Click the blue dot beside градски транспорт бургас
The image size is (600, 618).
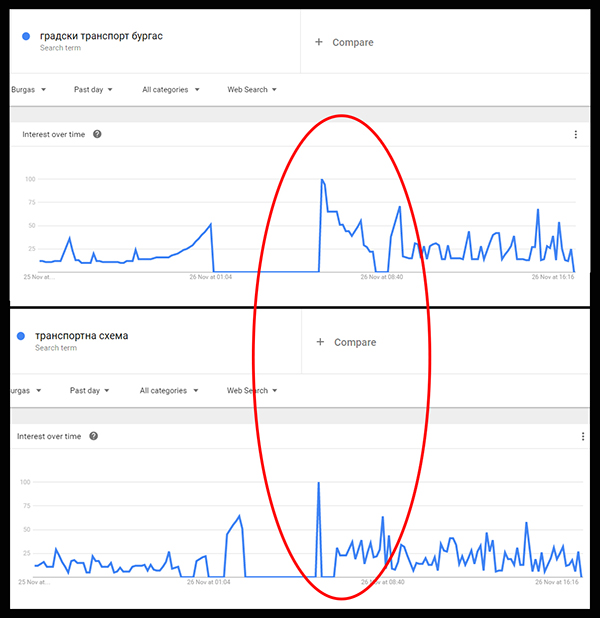pyautogui.click(x=26, y=36)
